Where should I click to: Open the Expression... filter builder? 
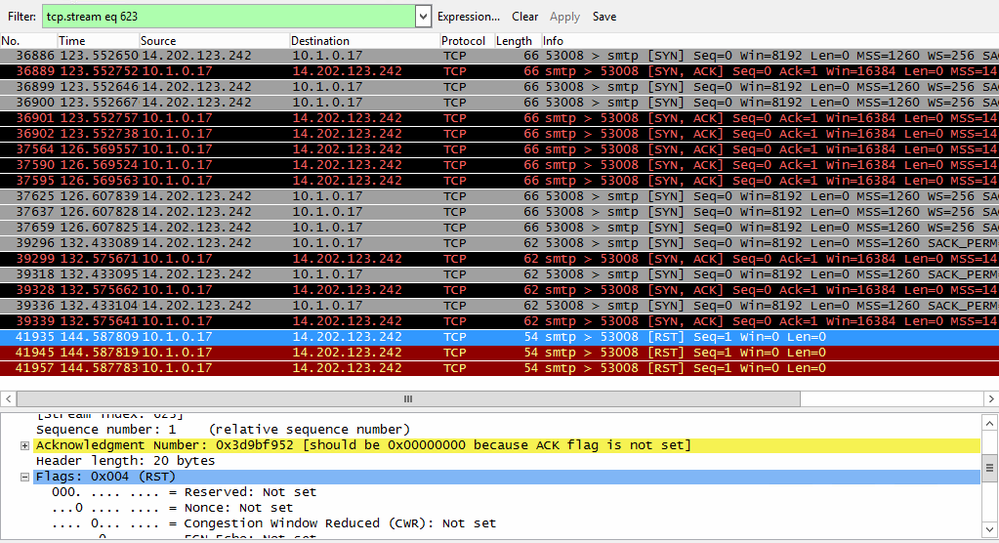tap(468, 16)
